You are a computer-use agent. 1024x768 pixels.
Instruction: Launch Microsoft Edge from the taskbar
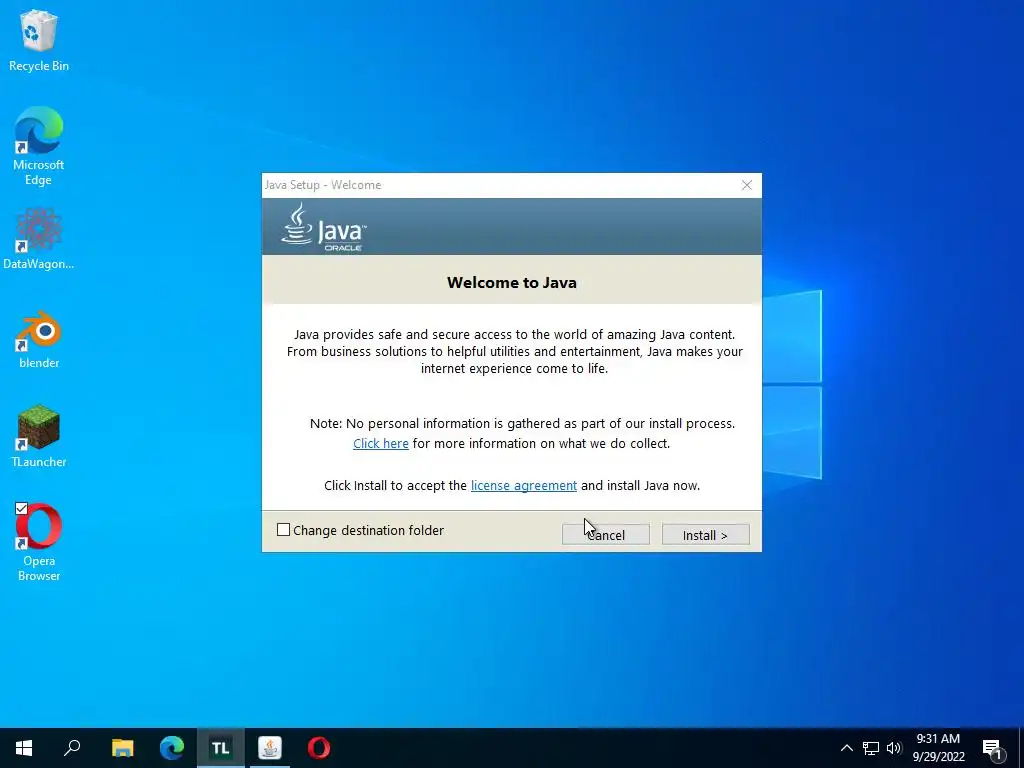coord(172,748)
